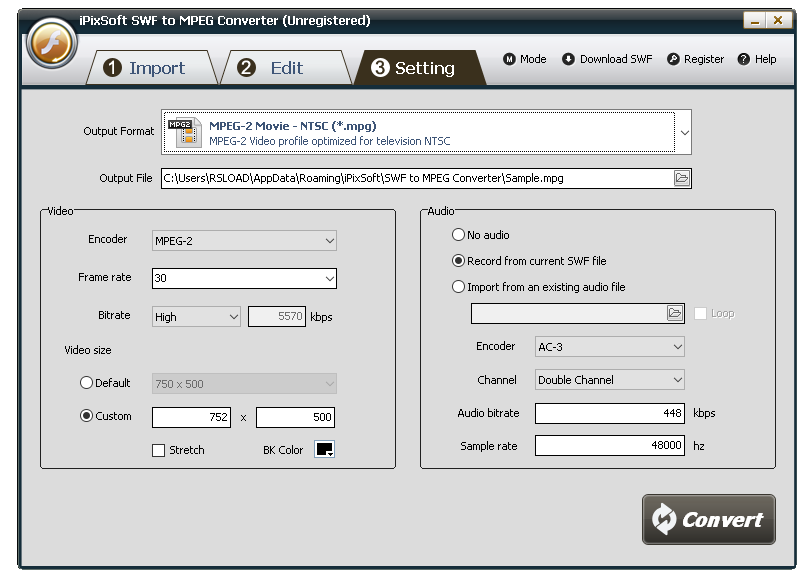811x579 pixels.
Task: Enable the Stretch checkbox
Action: (158, 450)
